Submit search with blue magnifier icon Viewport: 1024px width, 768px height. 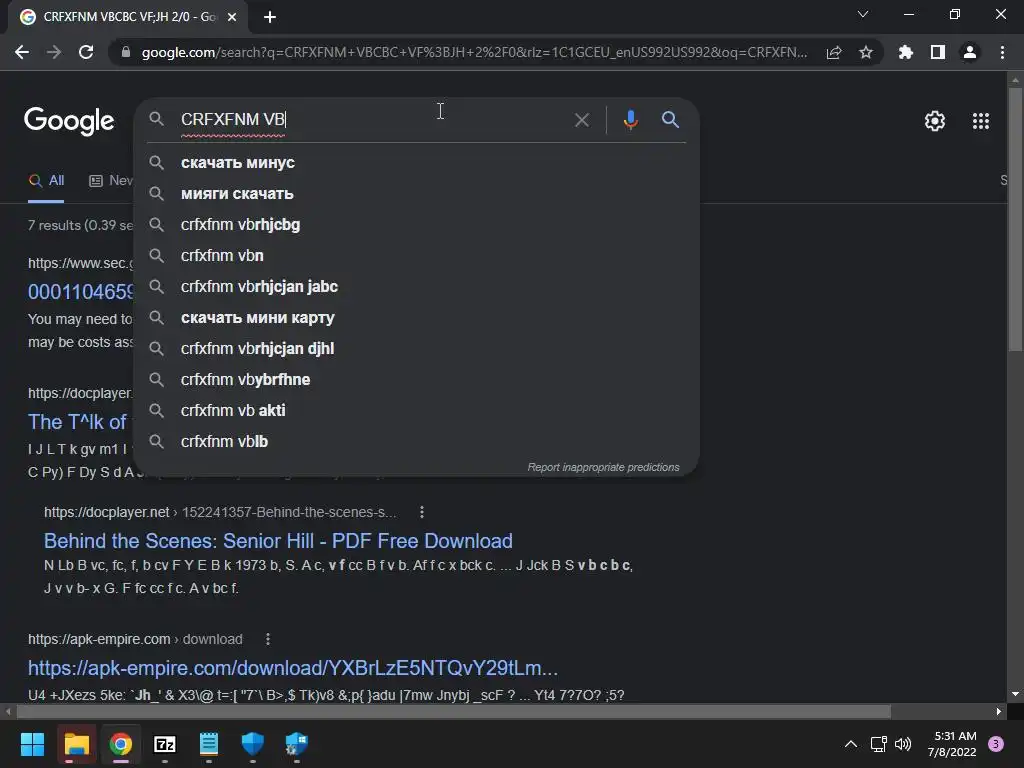pos(670,120)
